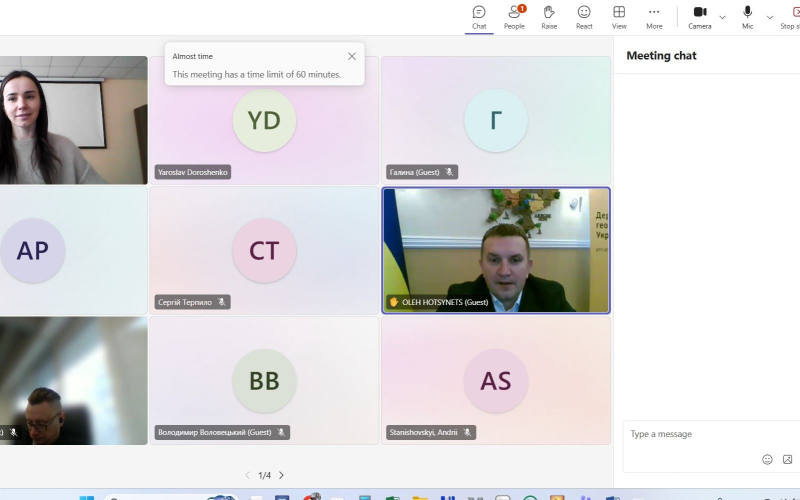Screen dimensions: 800x500
Task: Toggle the Camera on or off
Action: coord(699,16)
